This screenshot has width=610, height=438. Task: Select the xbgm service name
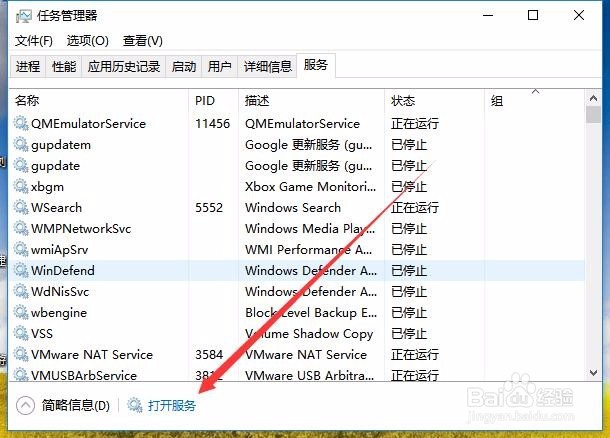pyautogui.click(x=47, y=187)
